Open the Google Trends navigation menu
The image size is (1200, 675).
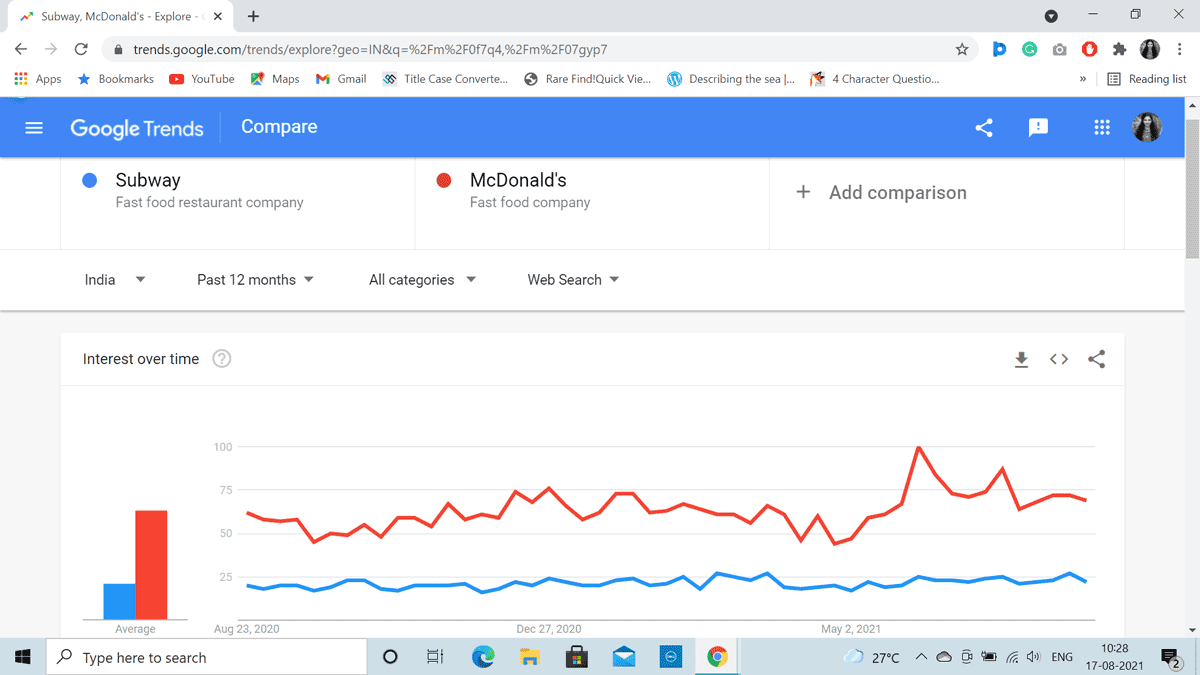[x=34, y=127]
